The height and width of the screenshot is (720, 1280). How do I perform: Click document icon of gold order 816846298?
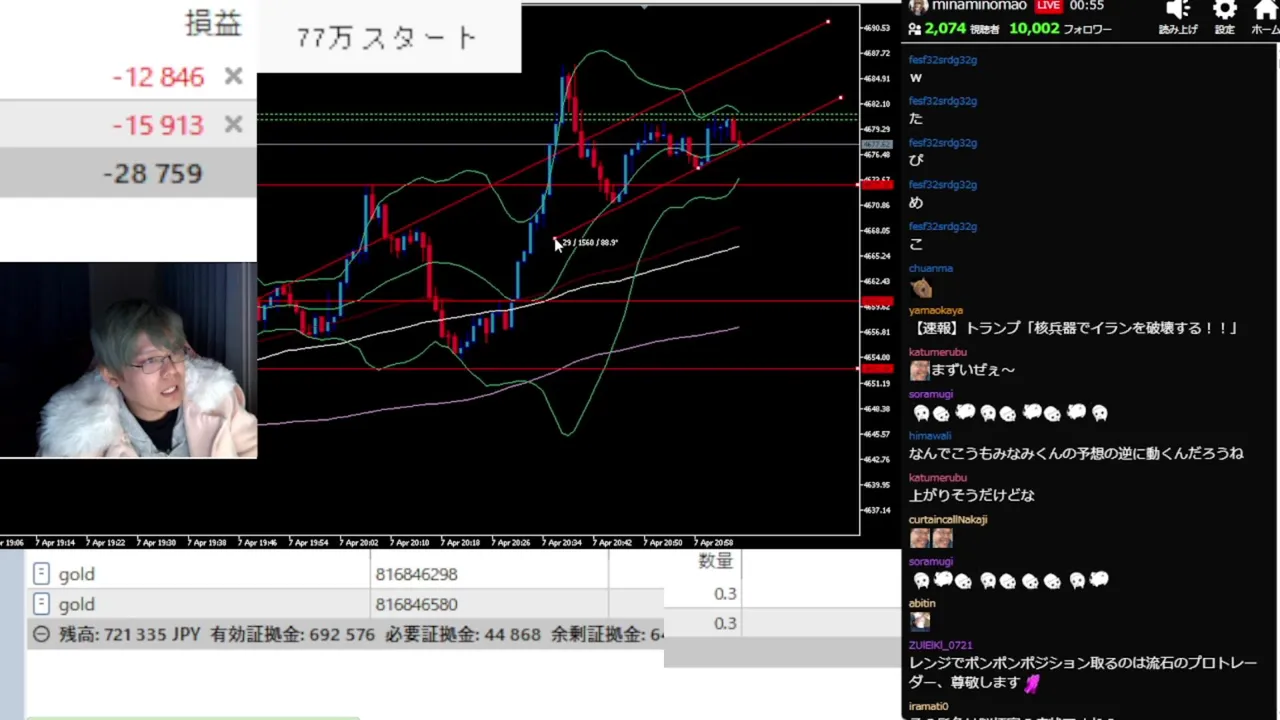(x=41, y=574)
